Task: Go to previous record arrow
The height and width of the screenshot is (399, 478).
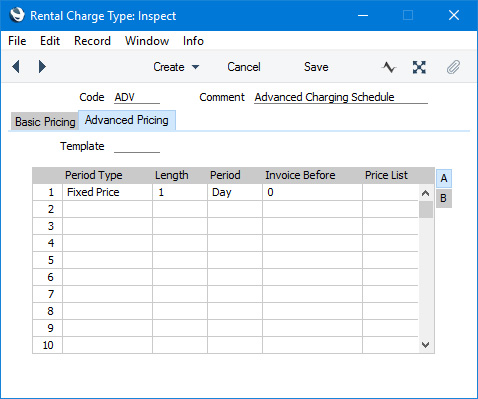Action: 16,67
